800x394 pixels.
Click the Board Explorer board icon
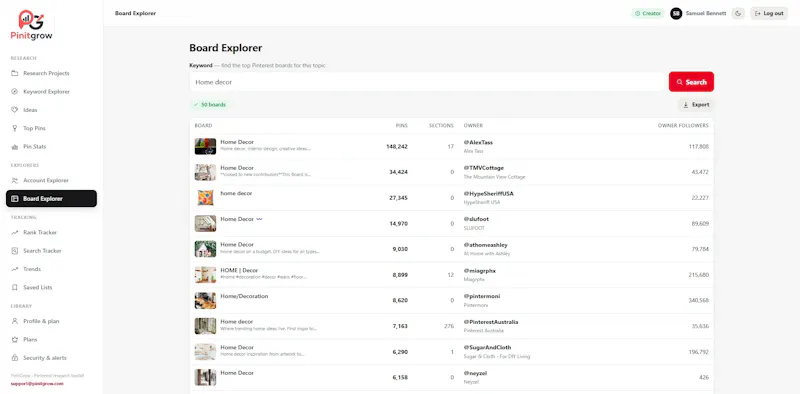(14, 199)
